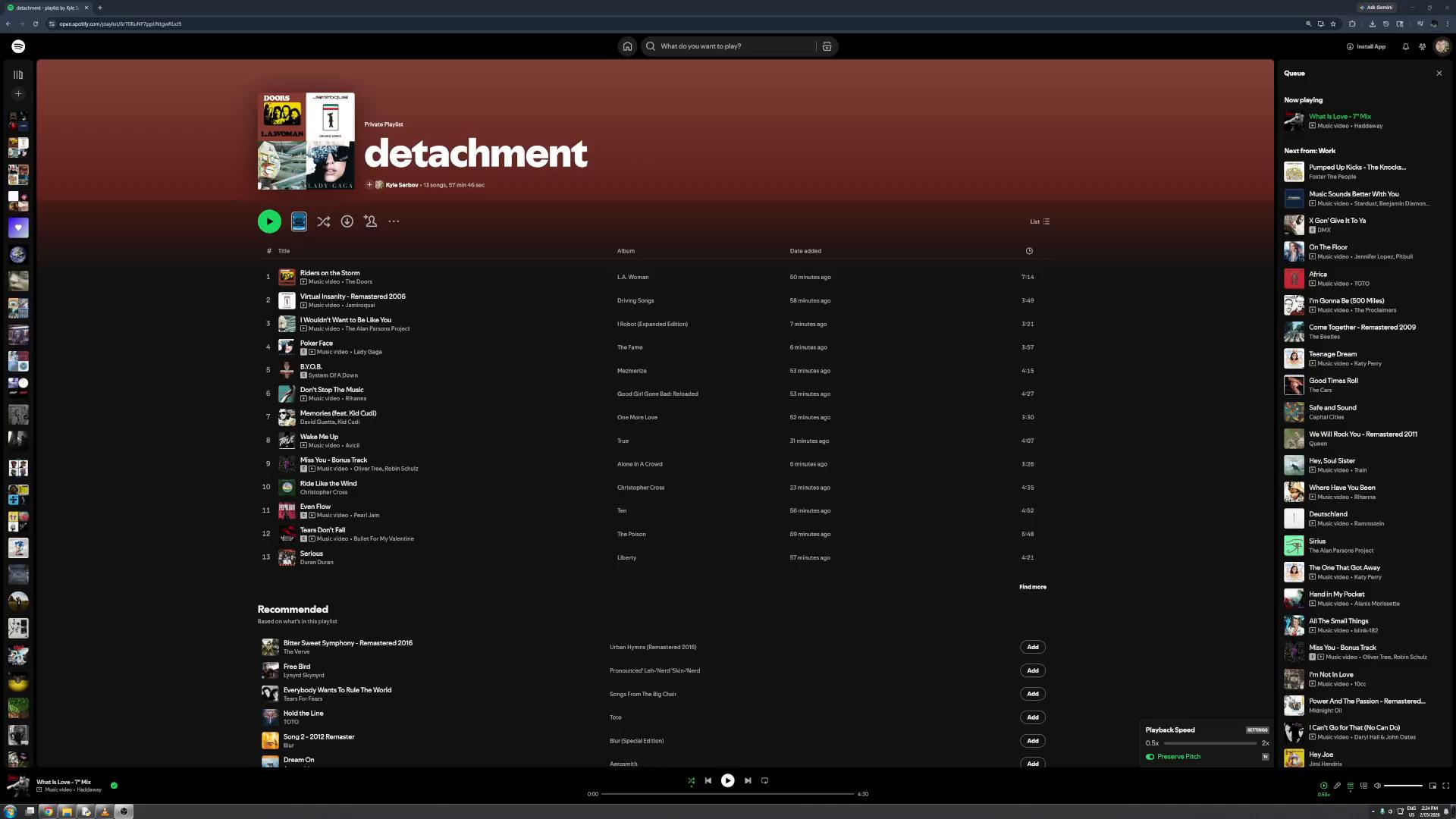Open a new browser tab

99,8
